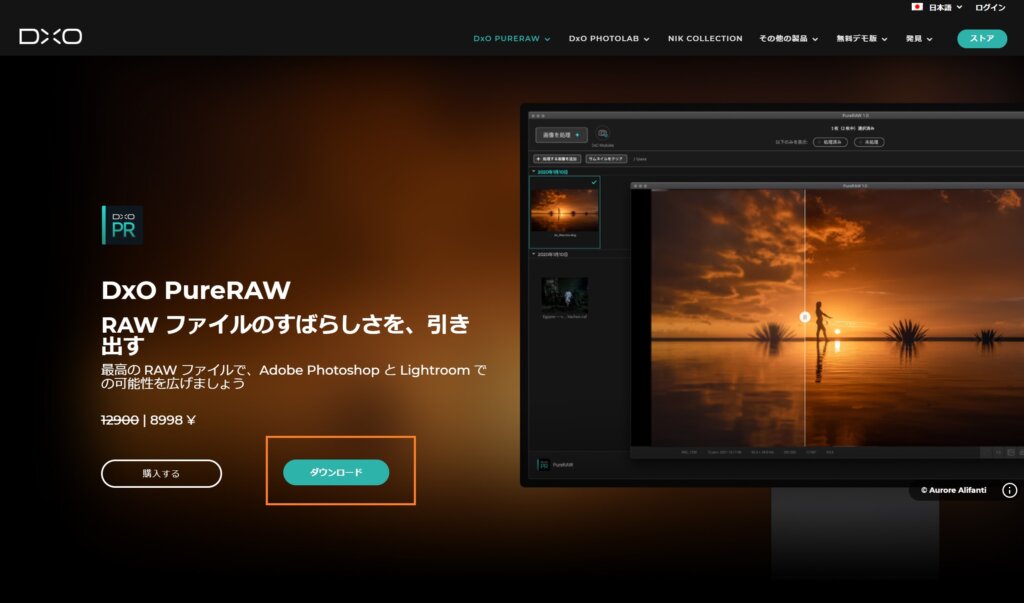
Task: Click the struck-through price 12900
Action: click(120, 420)
